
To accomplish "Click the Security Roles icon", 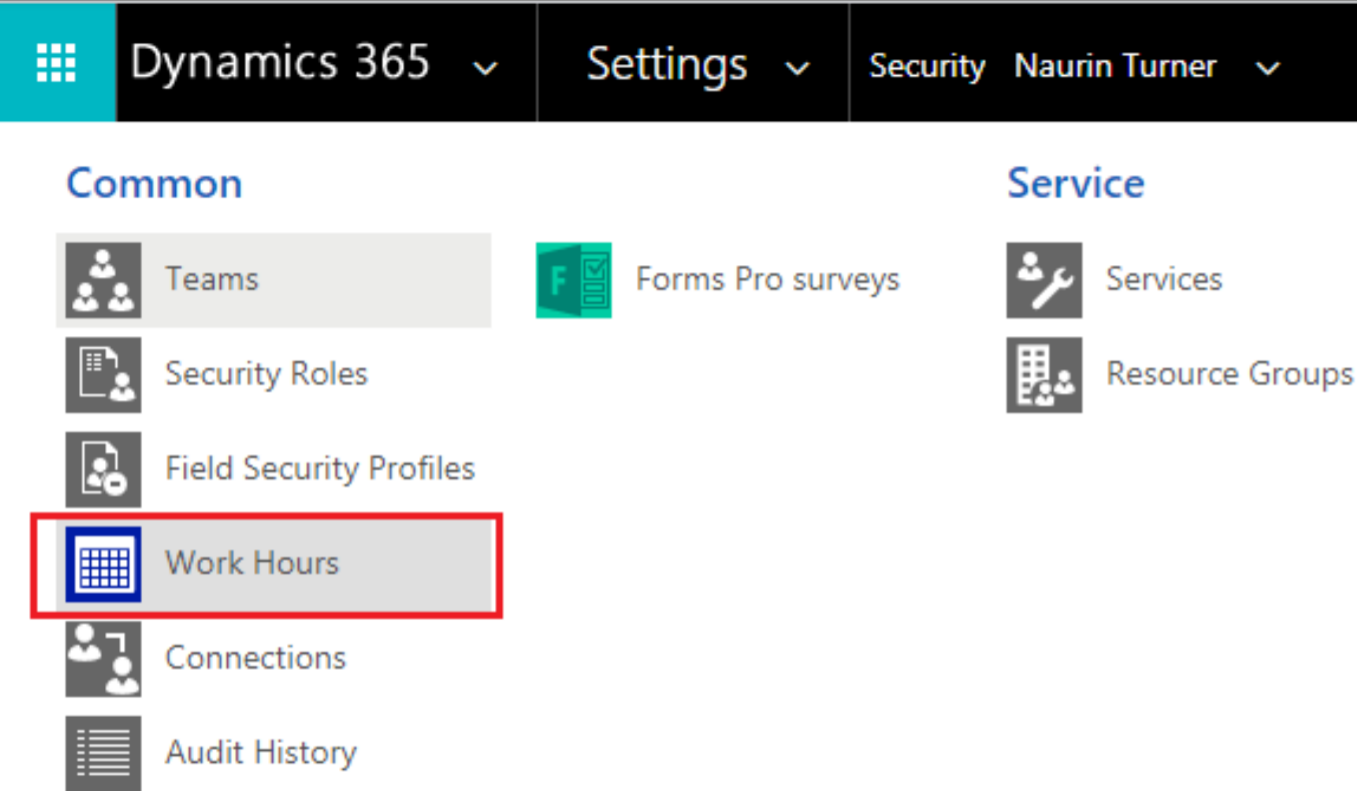I will [x=103, y=375].
